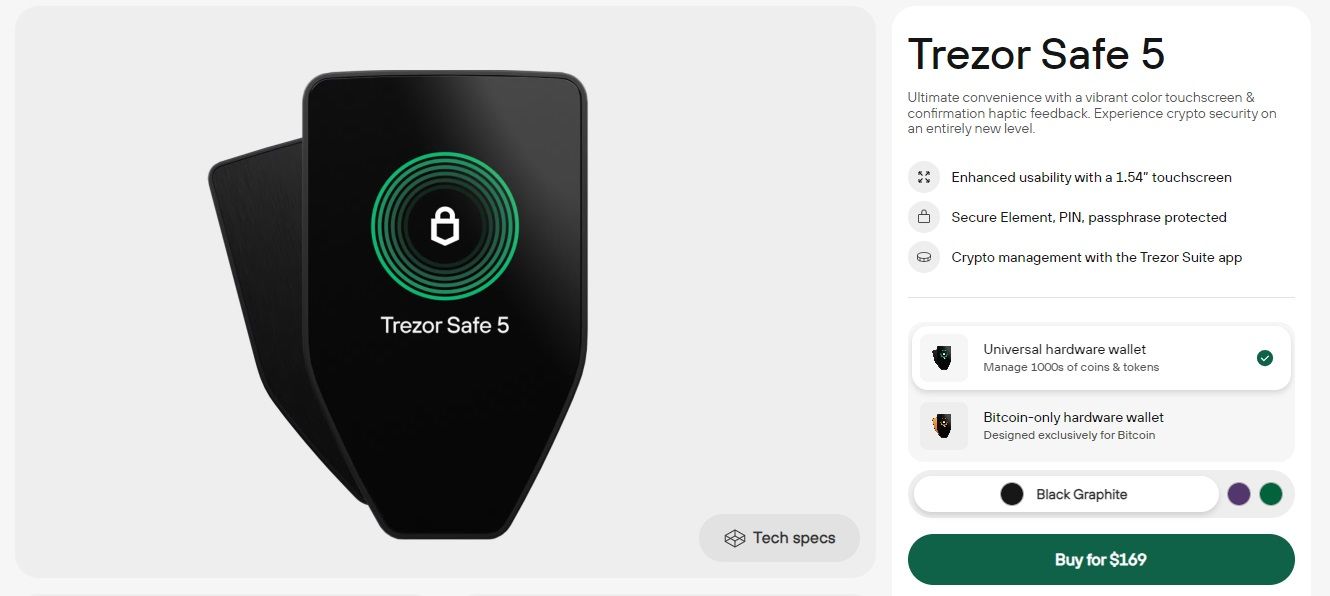Select the Universal hardware wallet option
The image size is (1330, 596).
coord(1101,358)
